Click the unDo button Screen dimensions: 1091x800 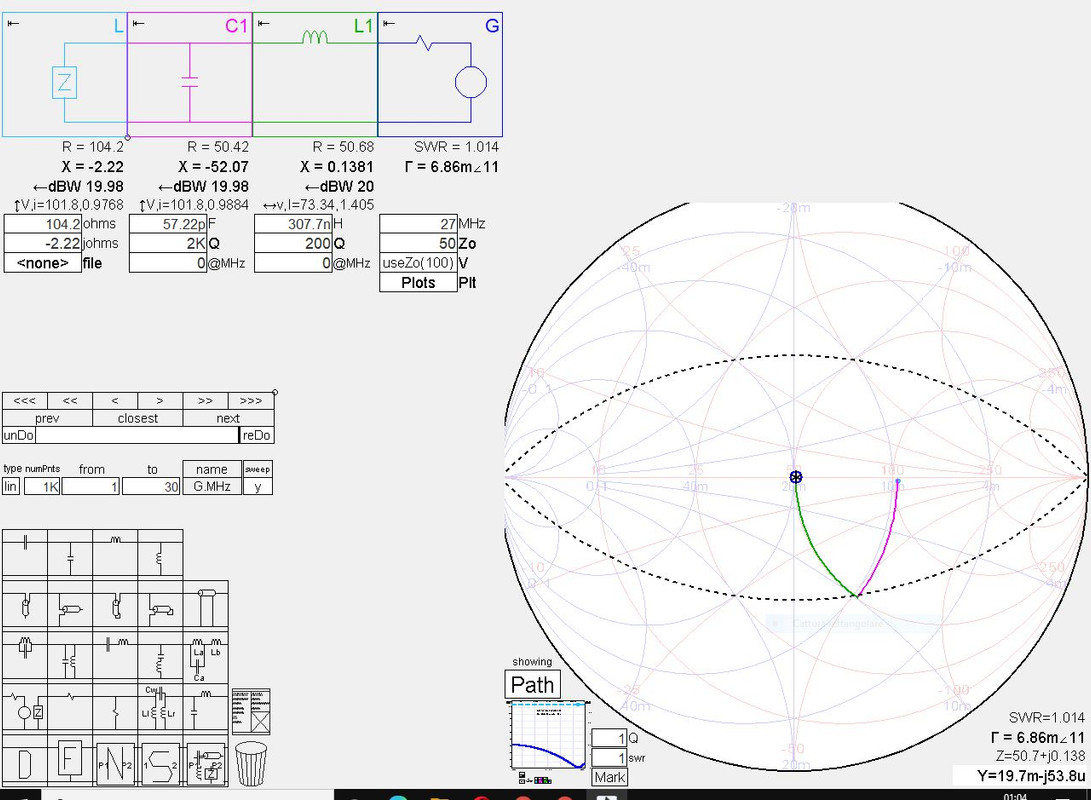tap(19, 435)
